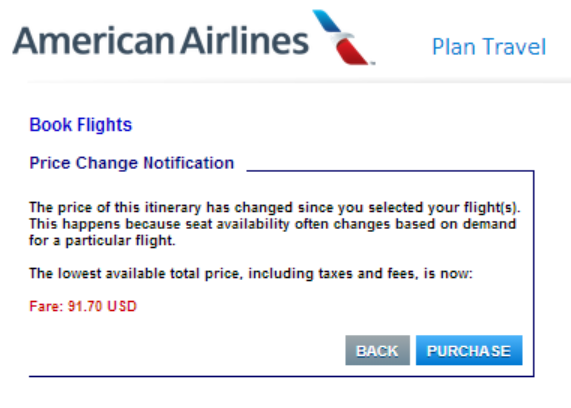Click the line mentioning seat availability changes
This screenshot has height=408, width=571.
click(x=272, y=224)
